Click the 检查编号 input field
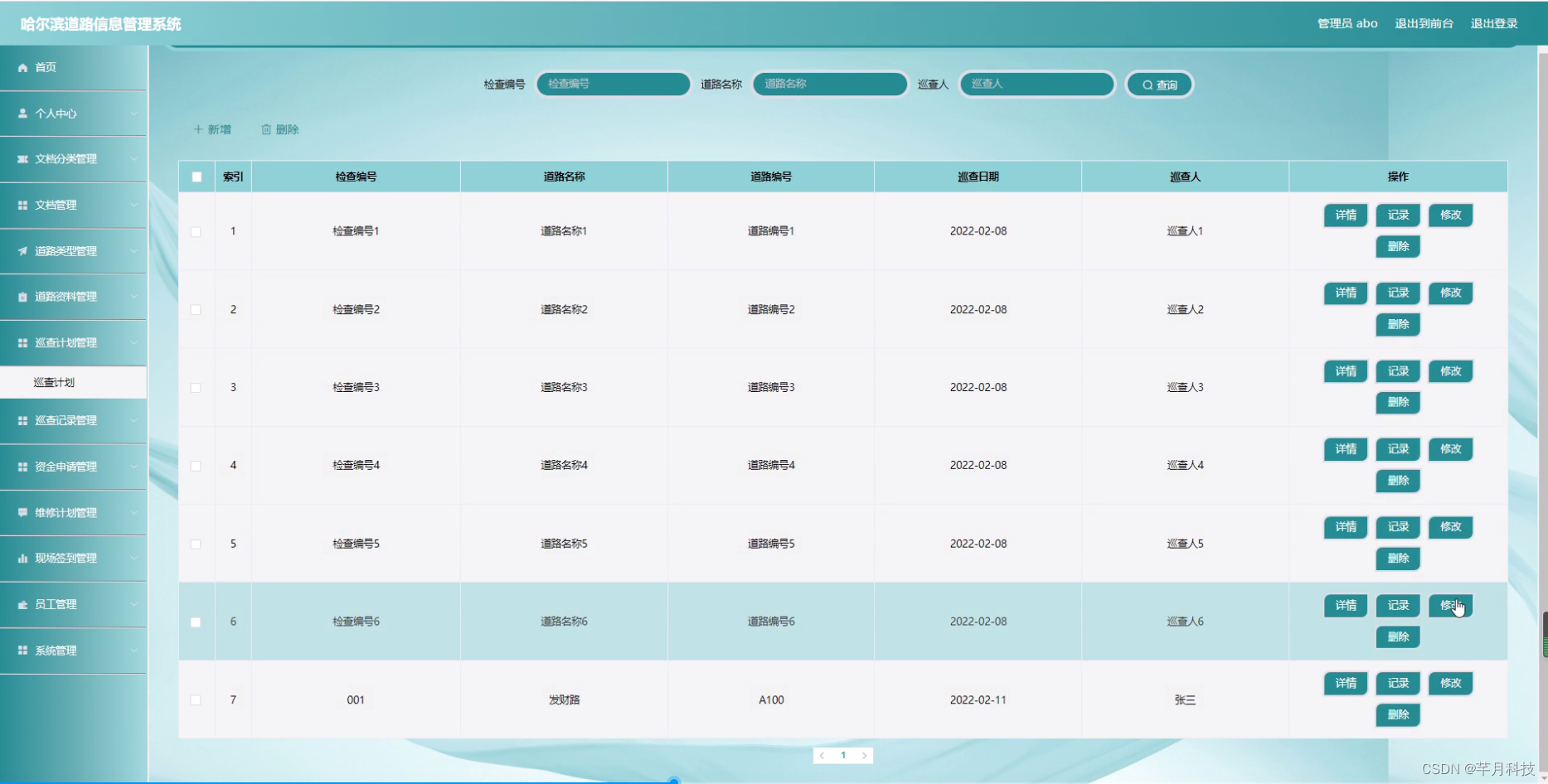The height and width of the screenshot is (784, 1548). coord(613,84)
